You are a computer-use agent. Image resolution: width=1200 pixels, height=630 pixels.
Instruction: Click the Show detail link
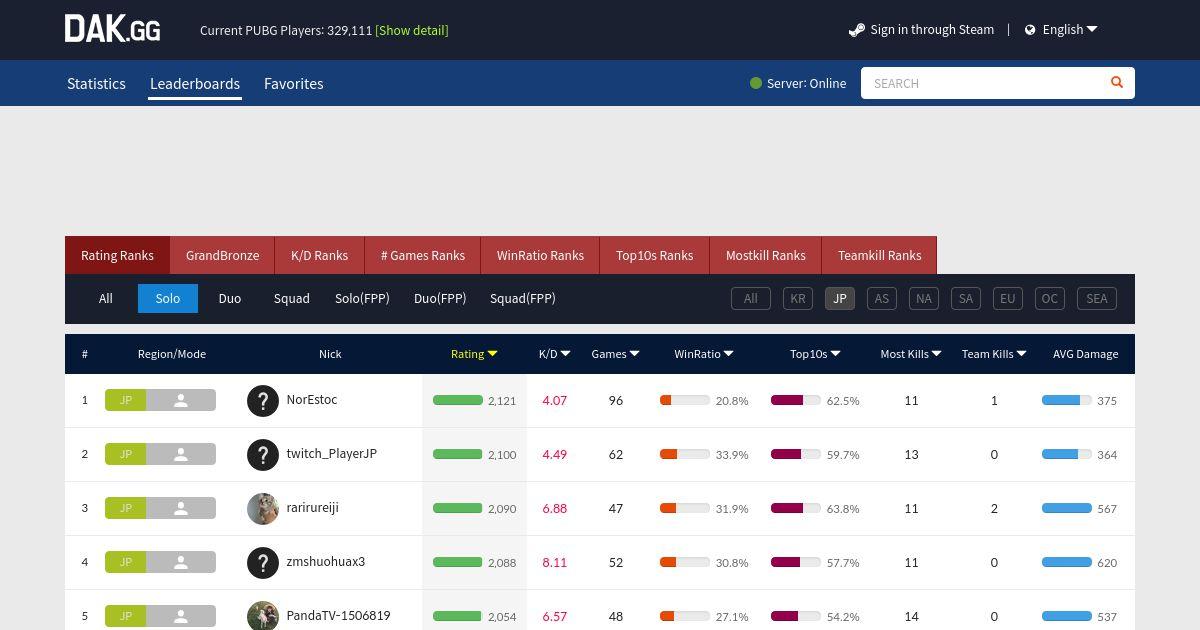pos(412,30)
